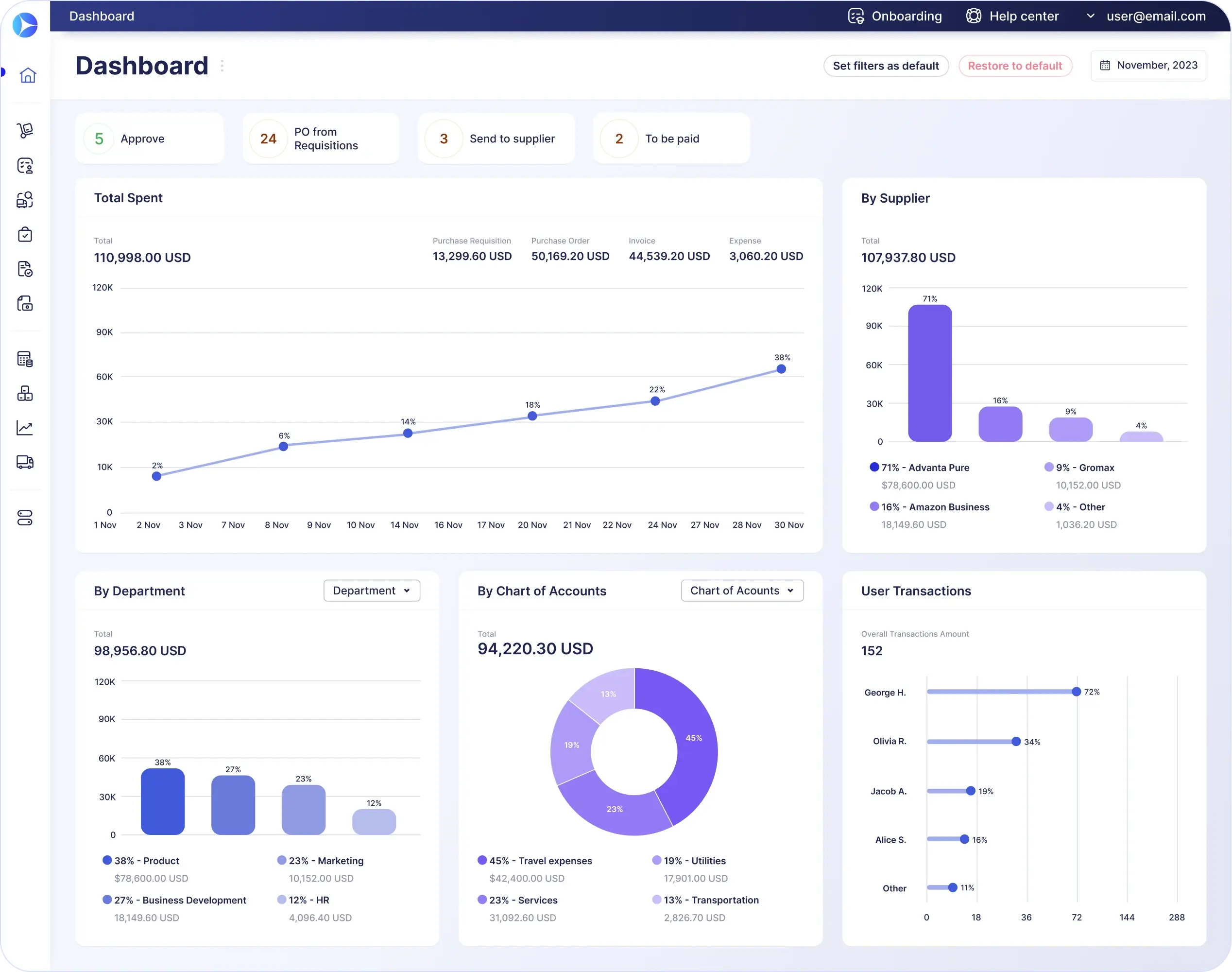
Task: Click the calendar icon beside November, 2023
Action: [x=1105, y=66]
